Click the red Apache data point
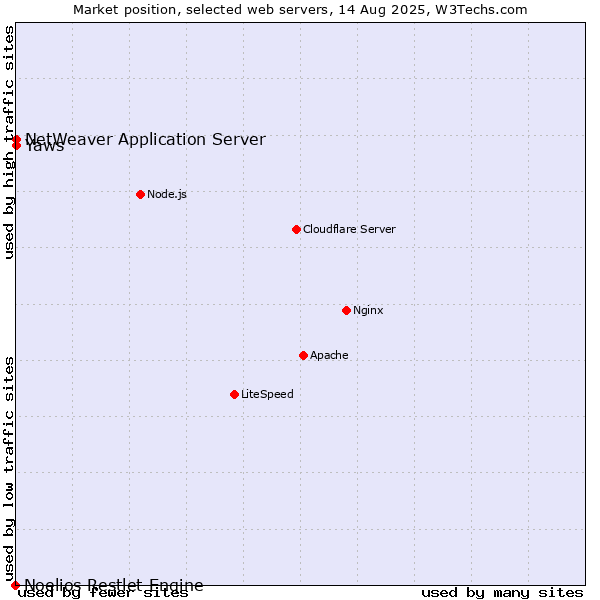This screenshot has height=600, width=600. 303,355
